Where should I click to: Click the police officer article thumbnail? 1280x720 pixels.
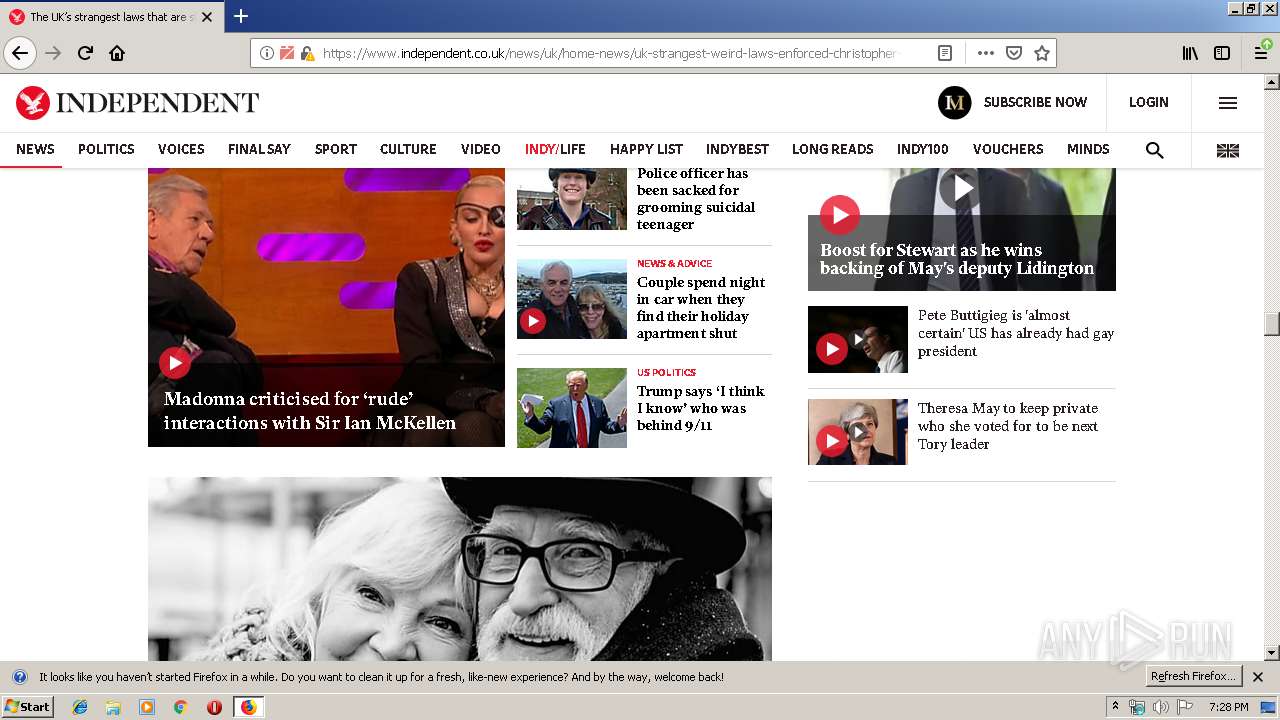(x=572, y=199)
